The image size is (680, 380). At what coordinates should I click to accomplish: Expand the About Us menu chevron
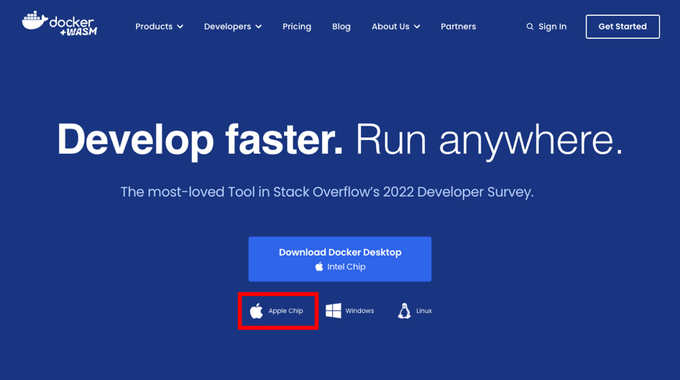point(417,27)
